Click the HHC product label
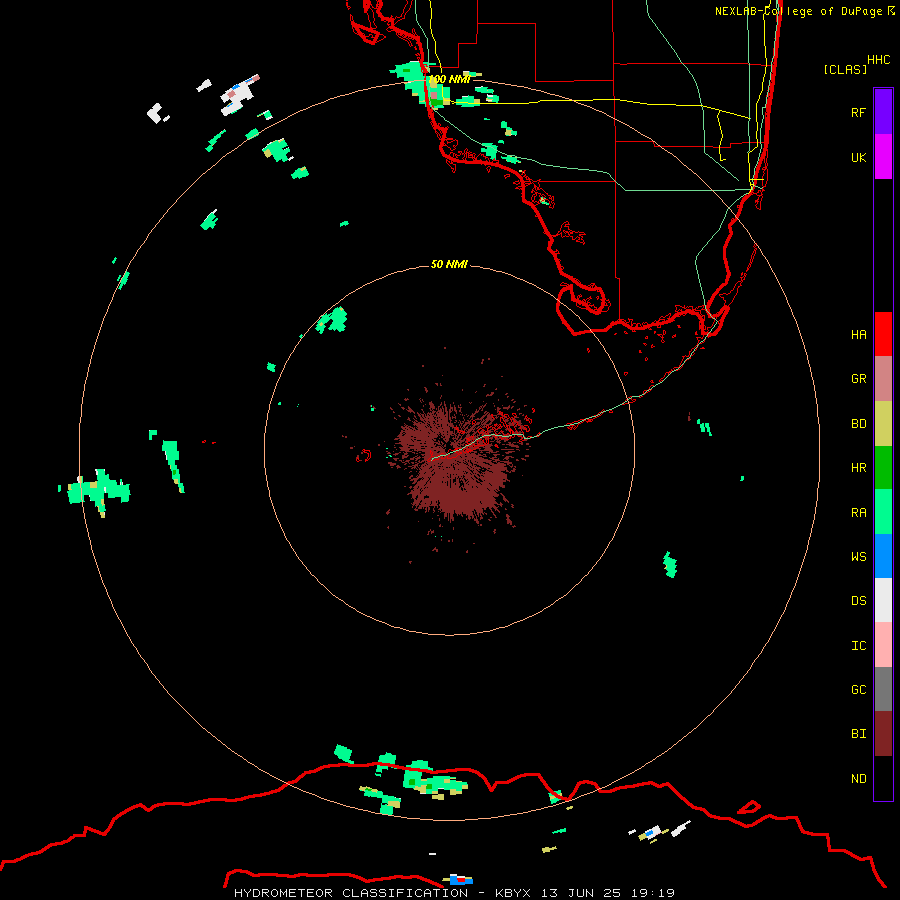Viewport: 900px width, 900px height. pos(878,60)
